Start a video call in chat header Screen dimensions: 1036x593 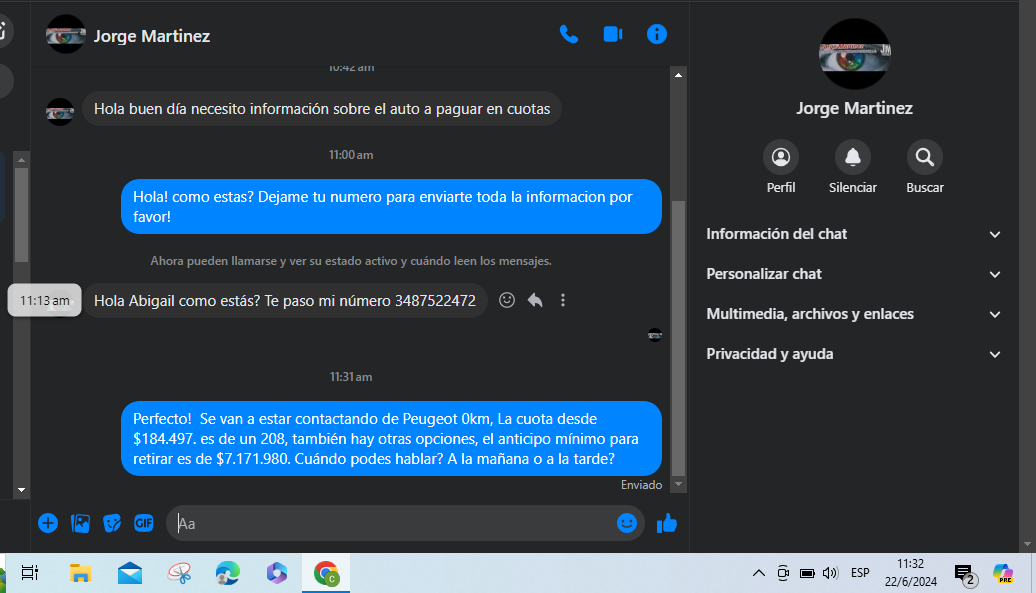[613, 34]
